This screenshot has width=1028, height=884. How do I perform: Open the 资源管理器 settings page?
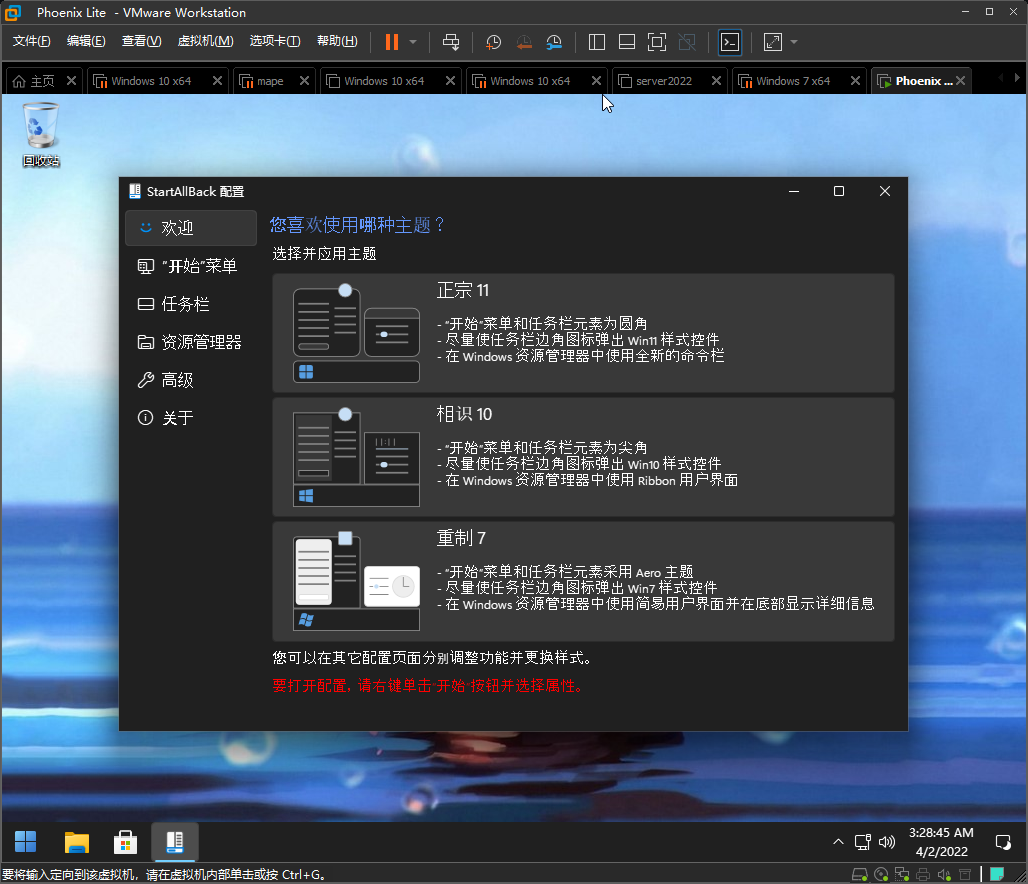tap(201, 342)
